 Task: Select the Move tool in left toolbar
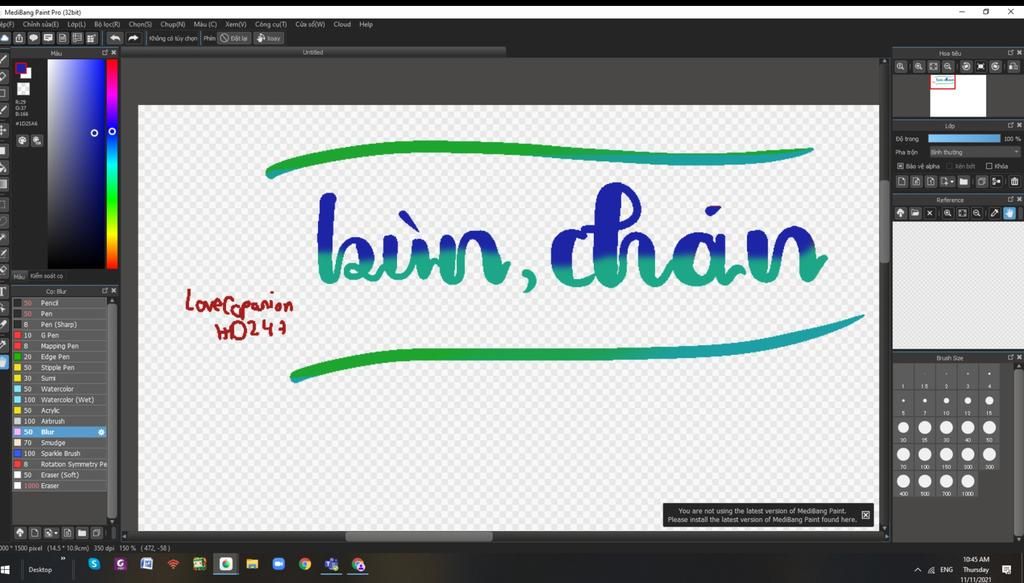coord(3,130)
